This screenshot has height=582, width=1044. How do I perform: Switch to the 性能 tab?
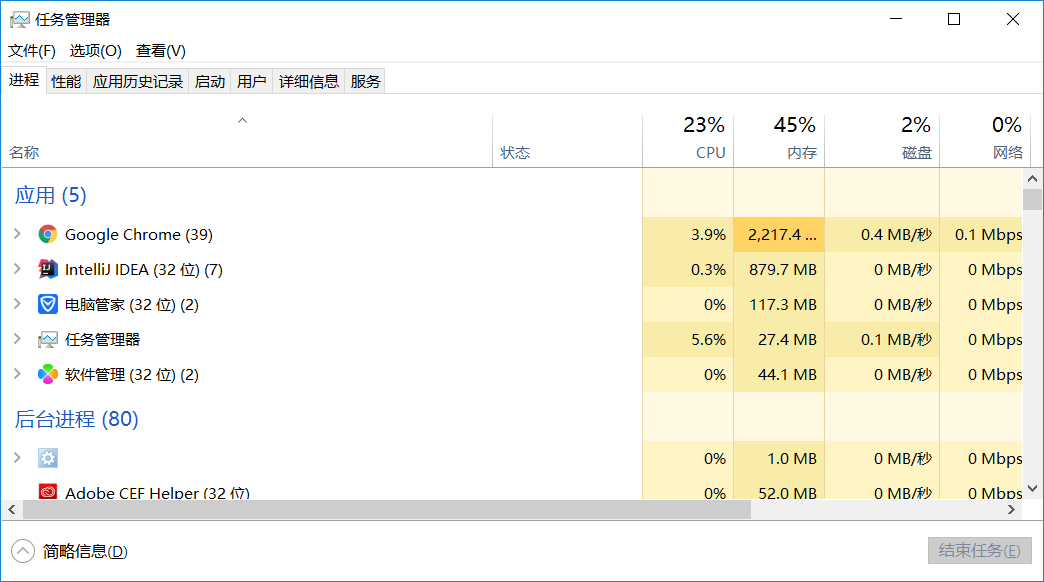click(65, 81)
